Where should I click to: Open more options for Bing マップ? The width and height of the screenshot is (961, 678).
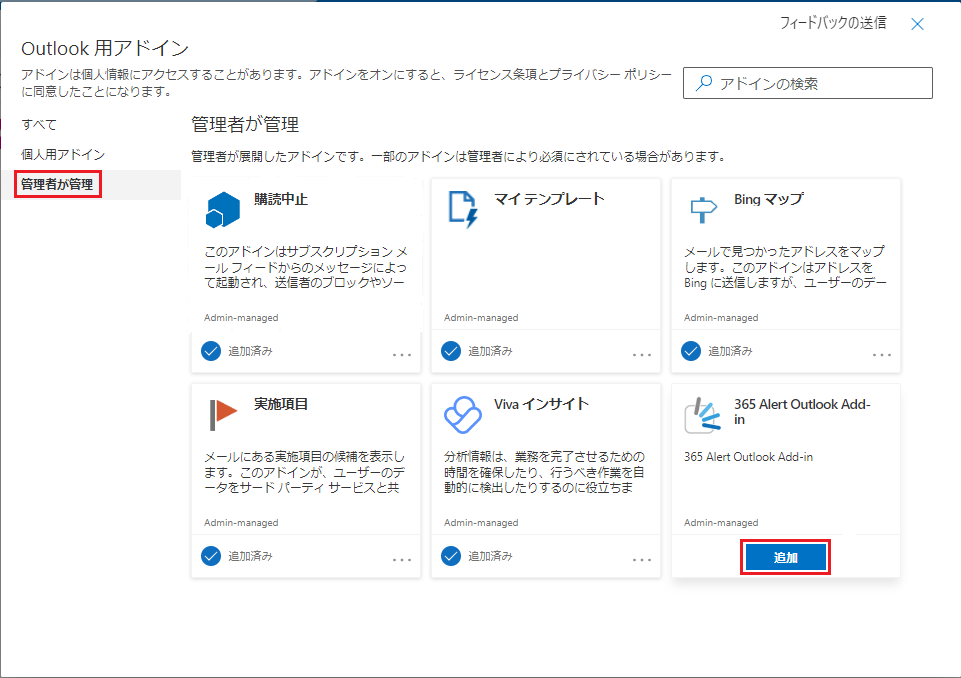[x=882, y=354]
